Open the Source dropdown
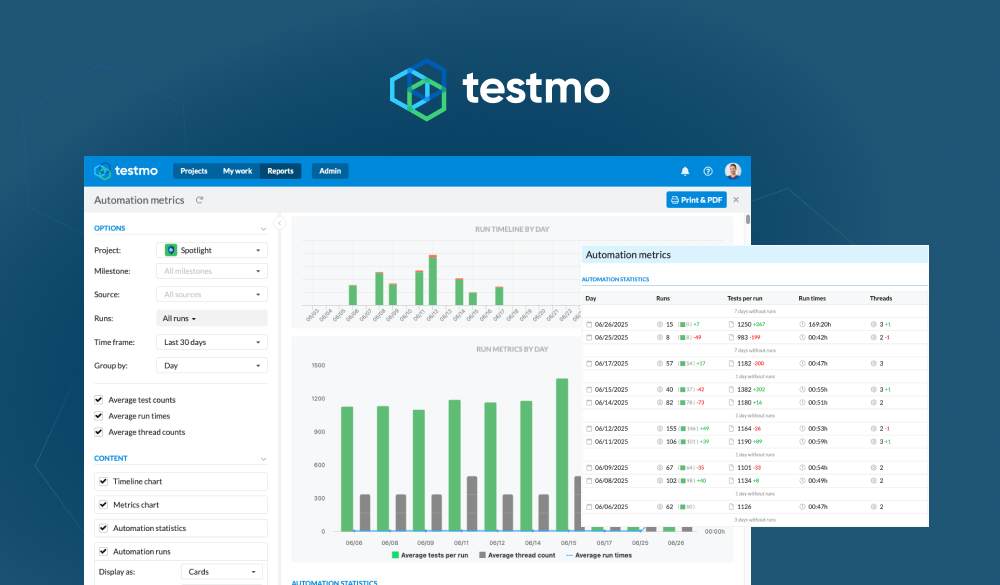The height and width of the screenshot is (585, 1000). click(x=212, y=294)
